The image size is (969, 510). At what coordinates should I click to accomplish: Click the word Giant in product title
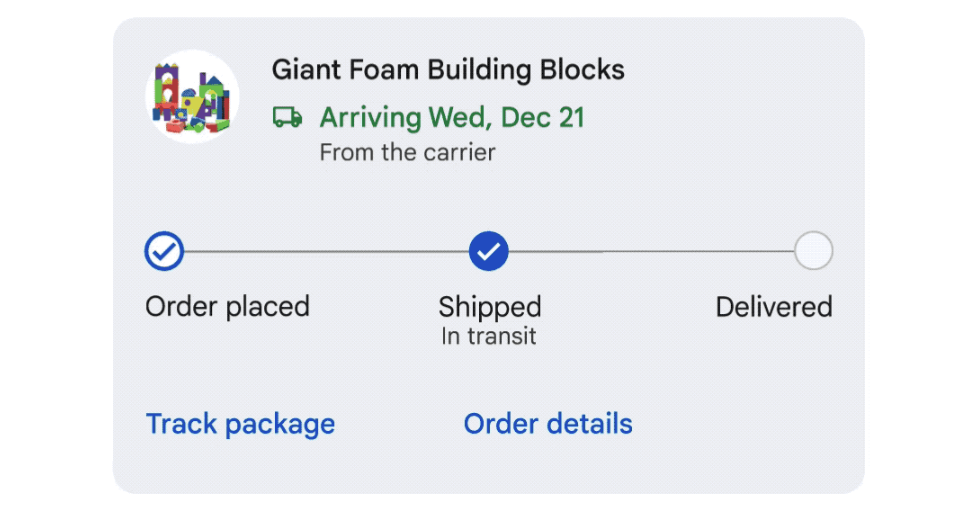(x=307, y=70)
